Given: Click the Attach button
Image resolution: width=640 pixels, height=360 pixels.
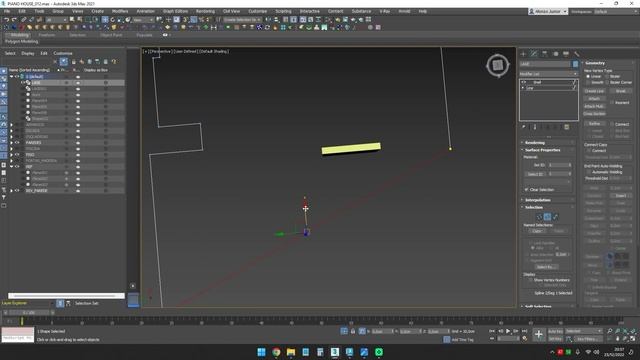Looking at the screenshot, I should coord(594,99).
